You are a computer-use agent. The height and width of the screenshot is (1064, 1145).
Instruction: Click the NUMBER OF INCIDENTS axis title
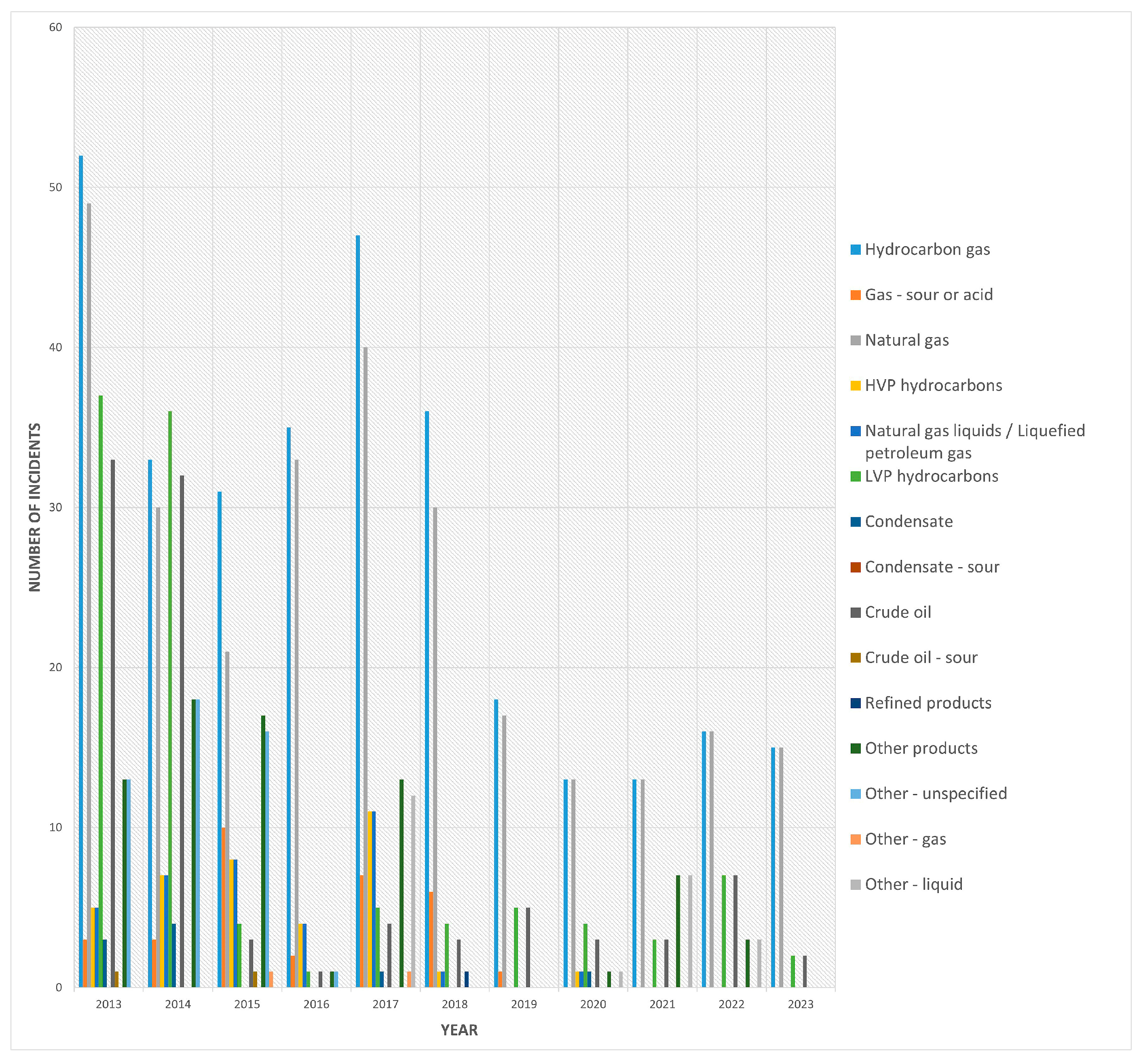pyautogui.click(x=35, y=507)
